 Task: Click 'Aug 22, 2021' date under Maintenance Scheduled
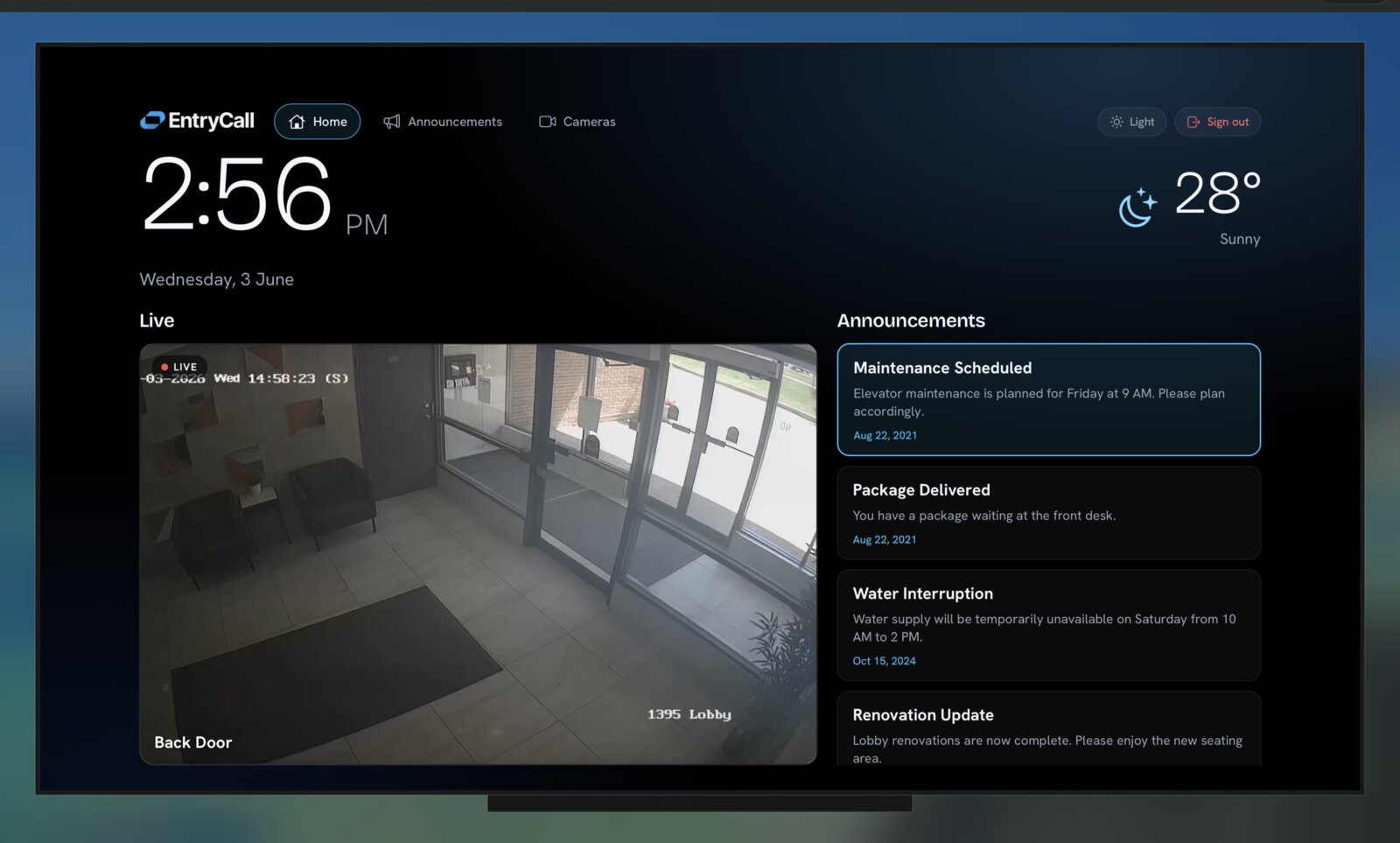(x=885, y=435)
